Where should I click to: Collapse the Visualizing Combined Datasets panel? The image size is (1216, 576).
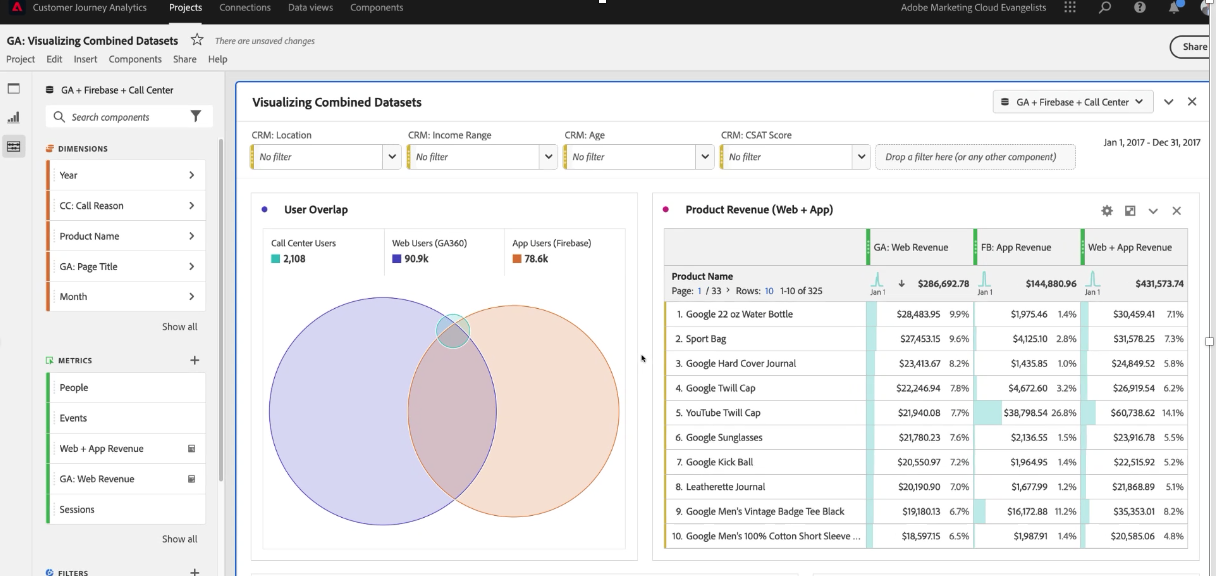click(x=1169, y=102)
